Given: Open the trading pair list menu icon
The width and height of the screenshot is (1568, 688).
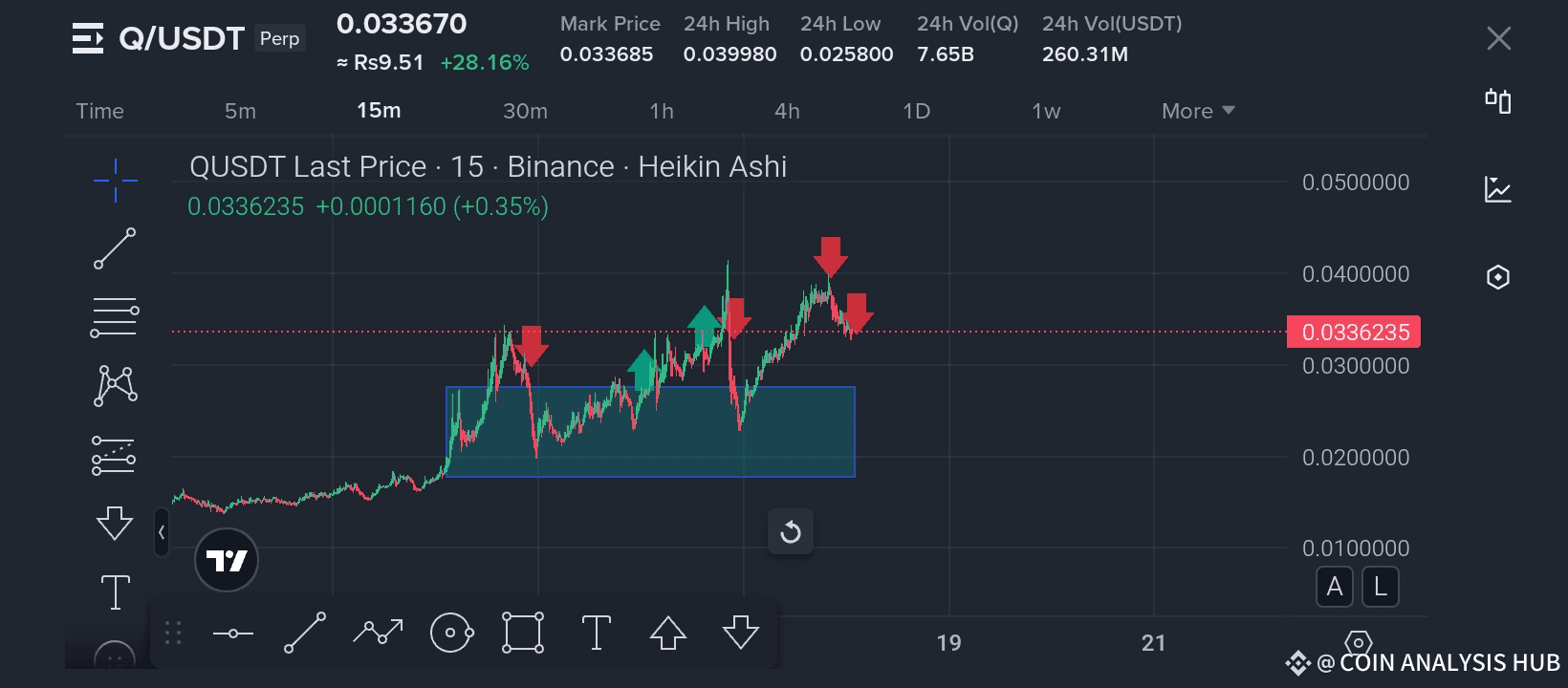Looking at the screenshot, I should [x=88, y=38].
